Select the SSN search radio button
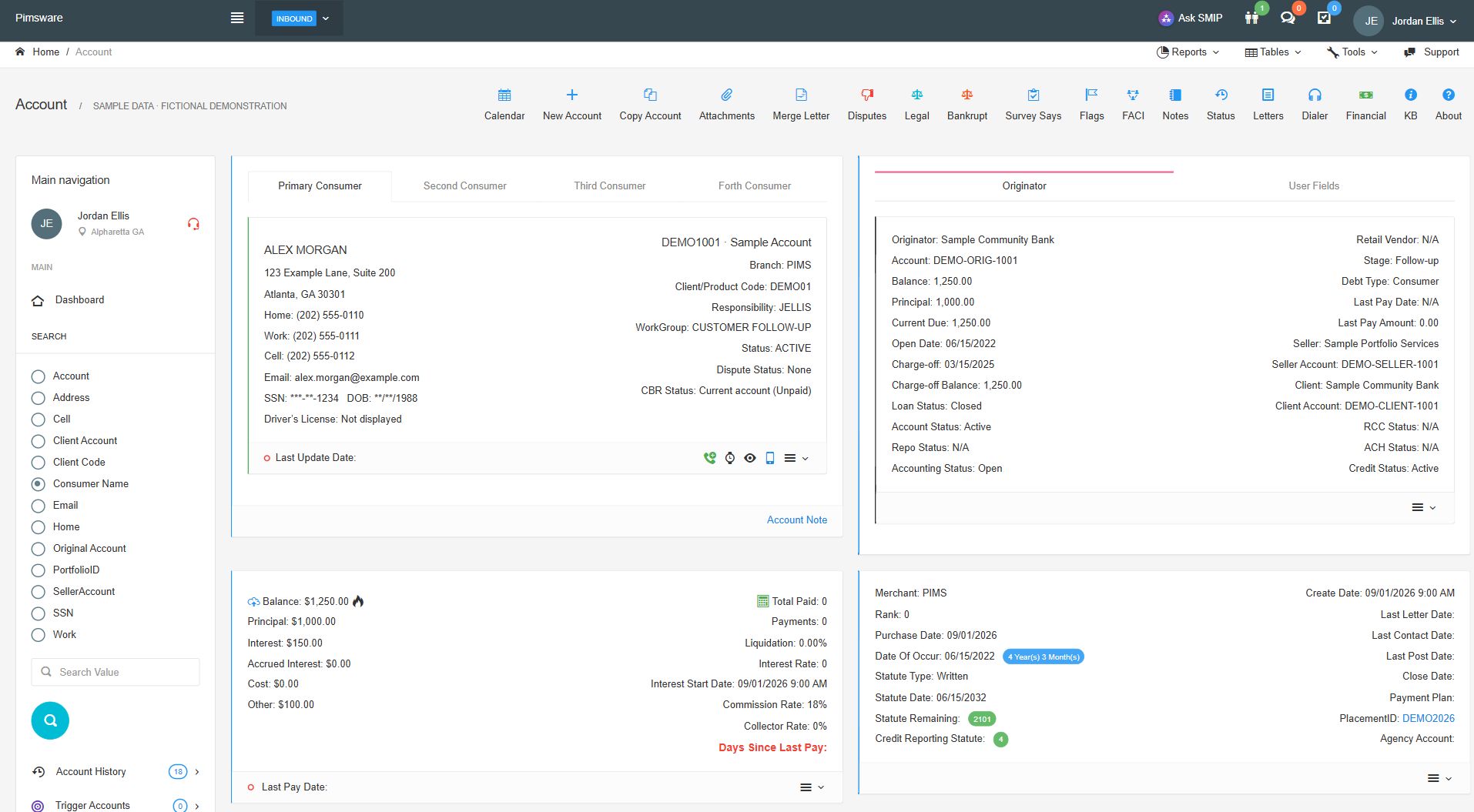Screen dimensions: 1474x812 coord(38,613)
